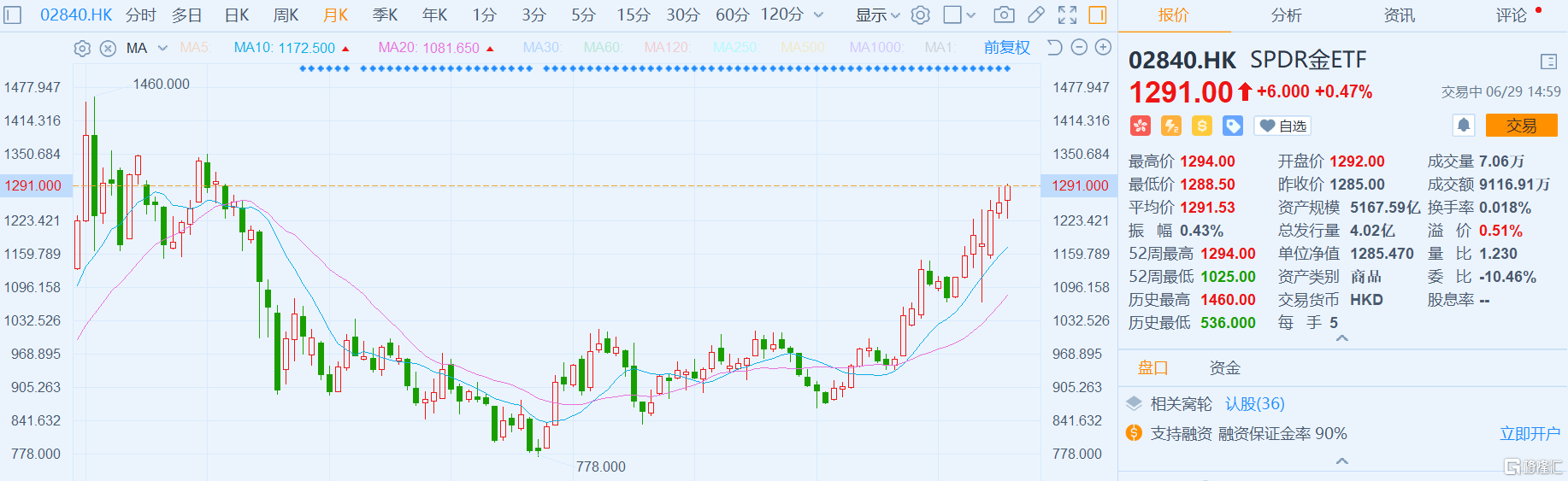
Task: Switch to 多日 multi-day chart
Action: [187, 15]
